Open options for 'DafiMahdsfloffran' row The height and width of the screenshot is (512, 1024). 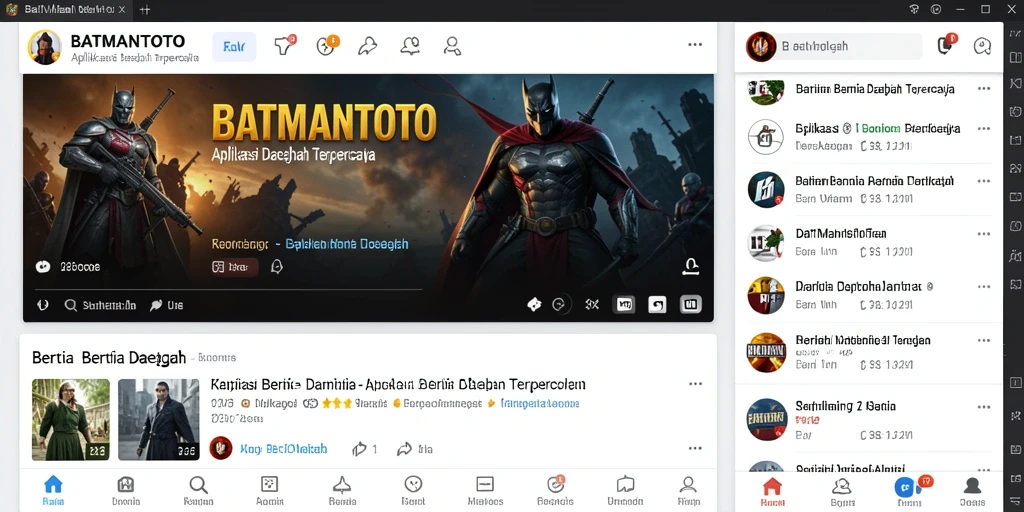984,234
